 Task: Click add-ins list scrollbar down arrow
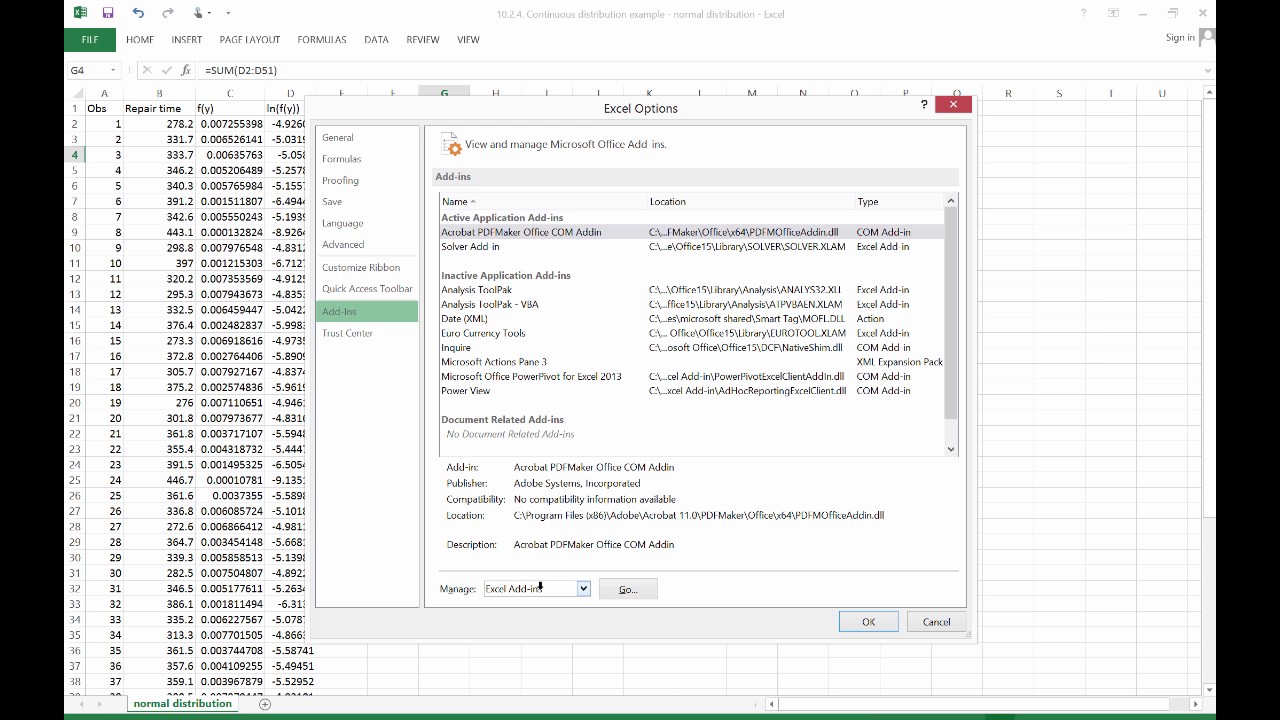tap(951, 450)
